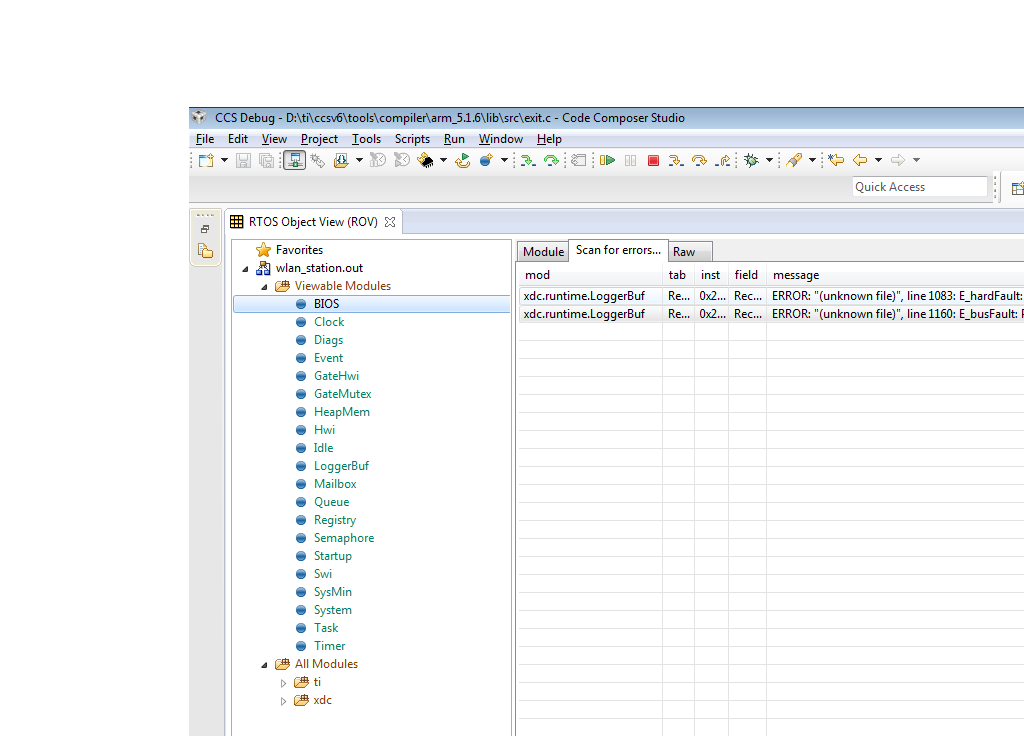Collapse the All Modules folder
The width and height of the screenshot is (1024, 736).
264,665
